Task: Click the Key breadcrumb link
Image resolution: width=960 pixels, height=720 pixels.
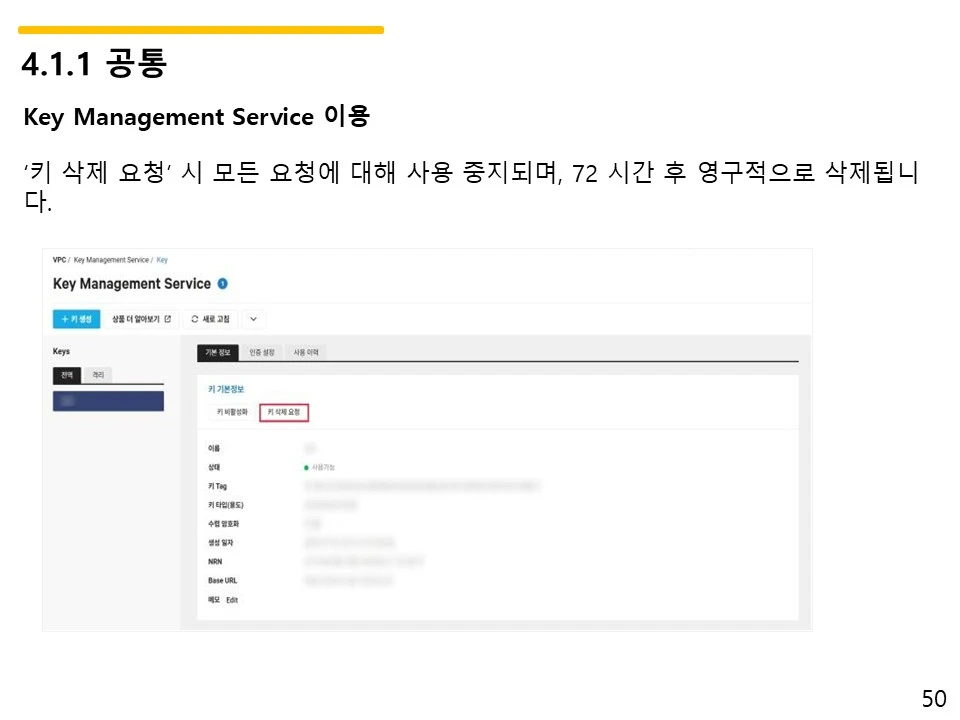Action: point(161,258)
